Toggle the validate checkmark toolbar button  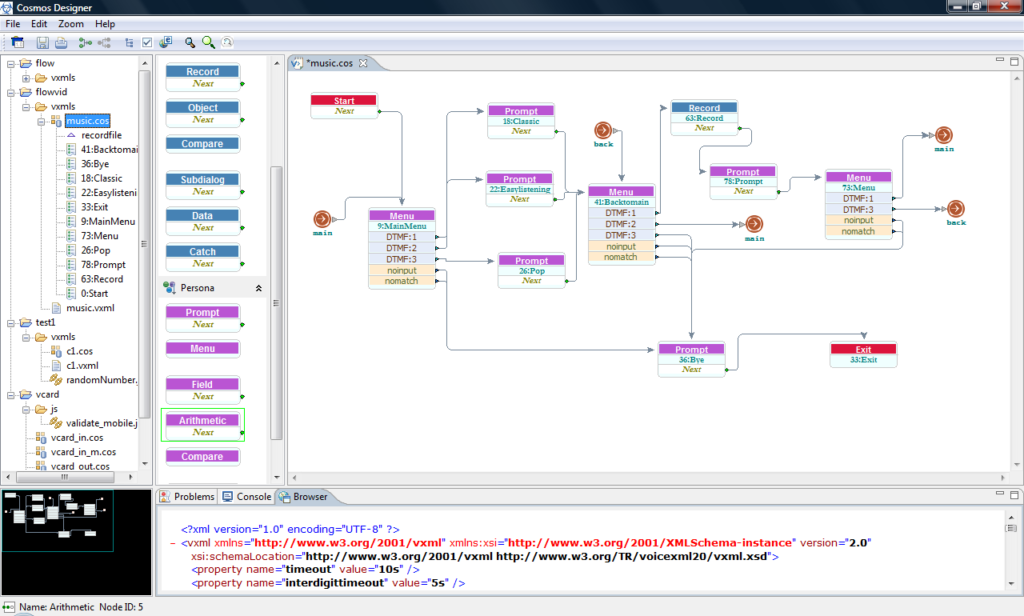pyautogui.click(x=147, y=42)
